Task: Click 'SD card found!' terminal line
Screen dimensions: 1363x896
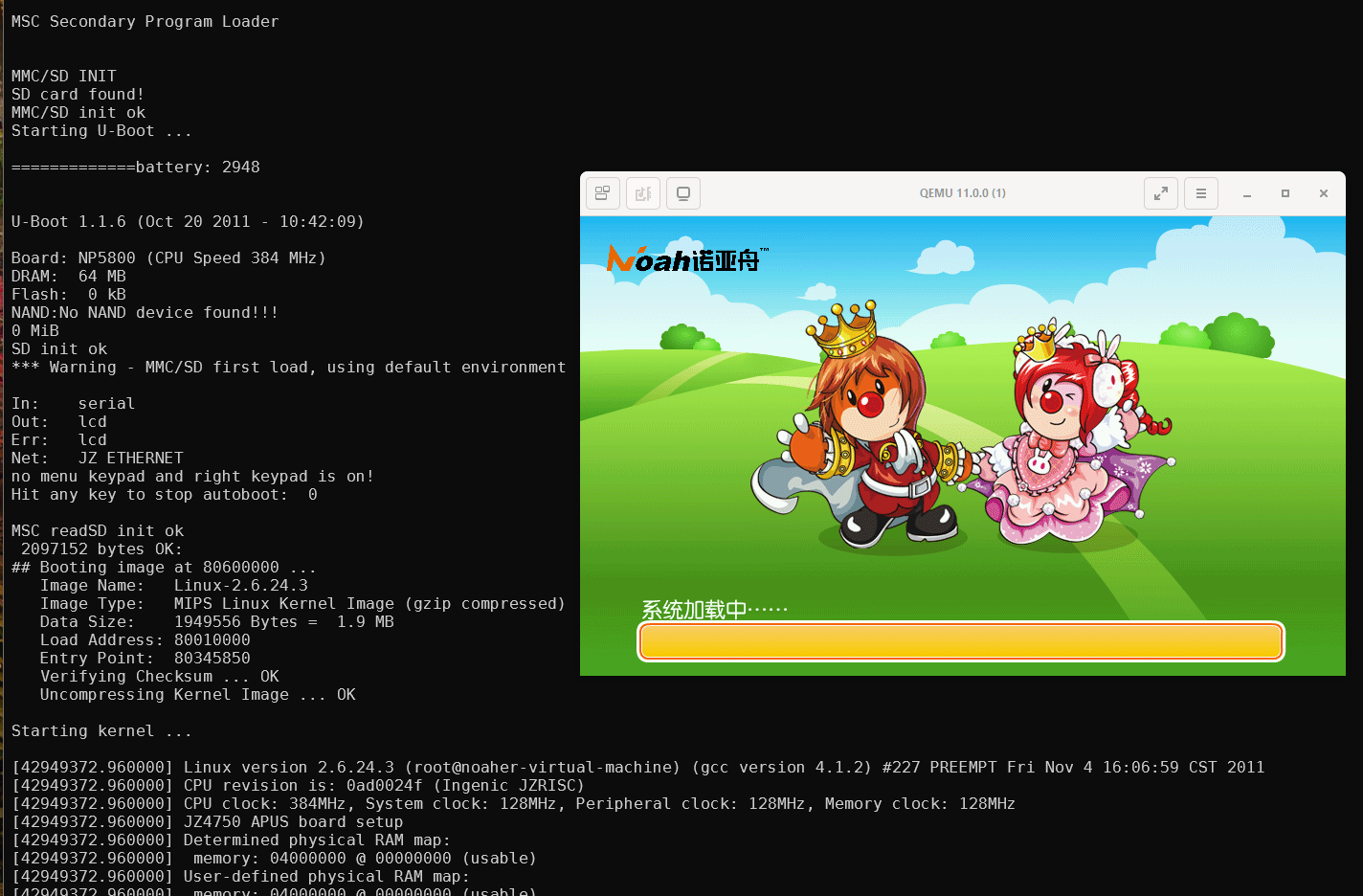Action: (x=78, y=94)
